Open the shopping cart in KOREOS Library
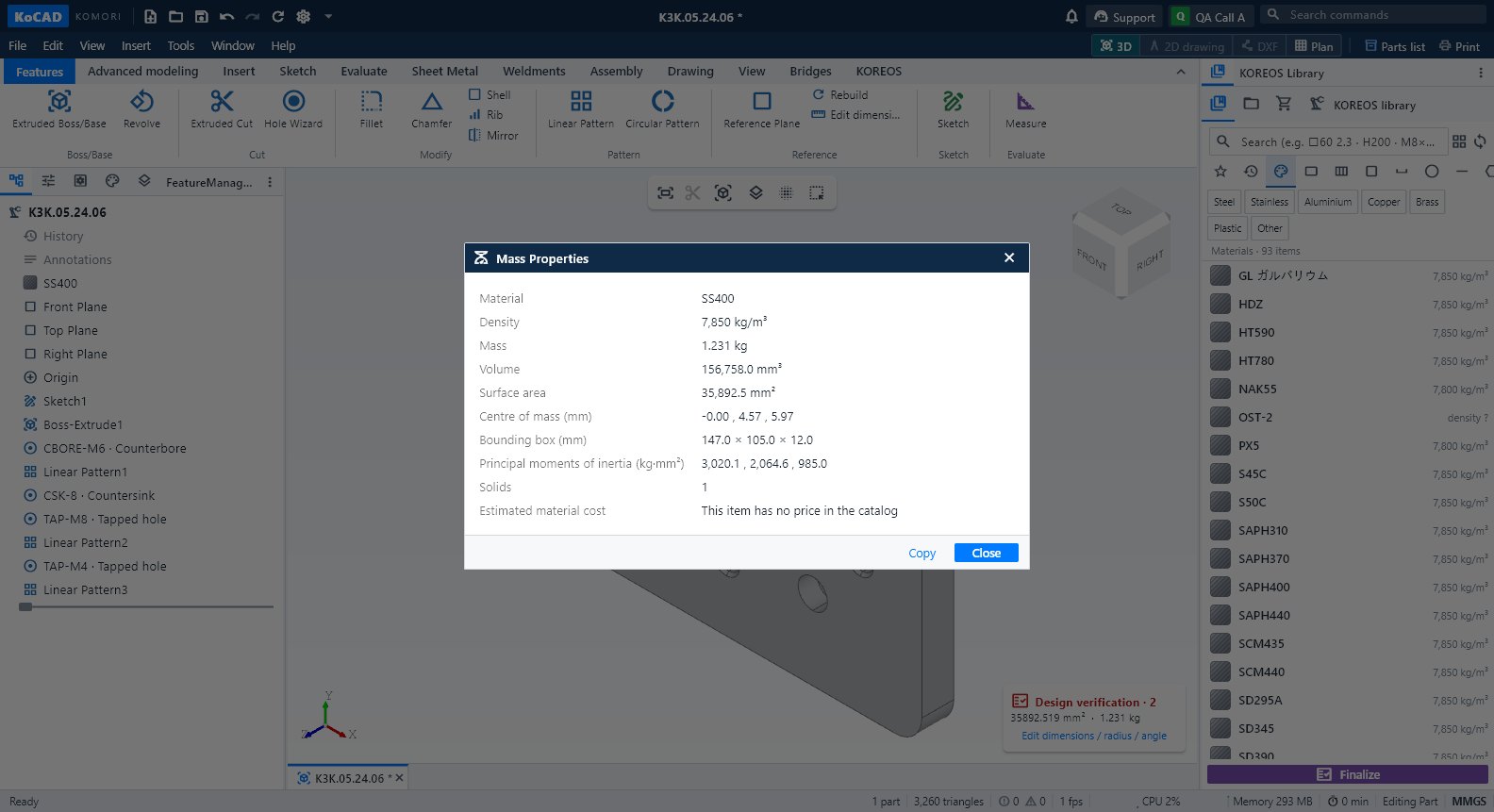Viewport: 1494px width, 812px height. (1284, 104)
